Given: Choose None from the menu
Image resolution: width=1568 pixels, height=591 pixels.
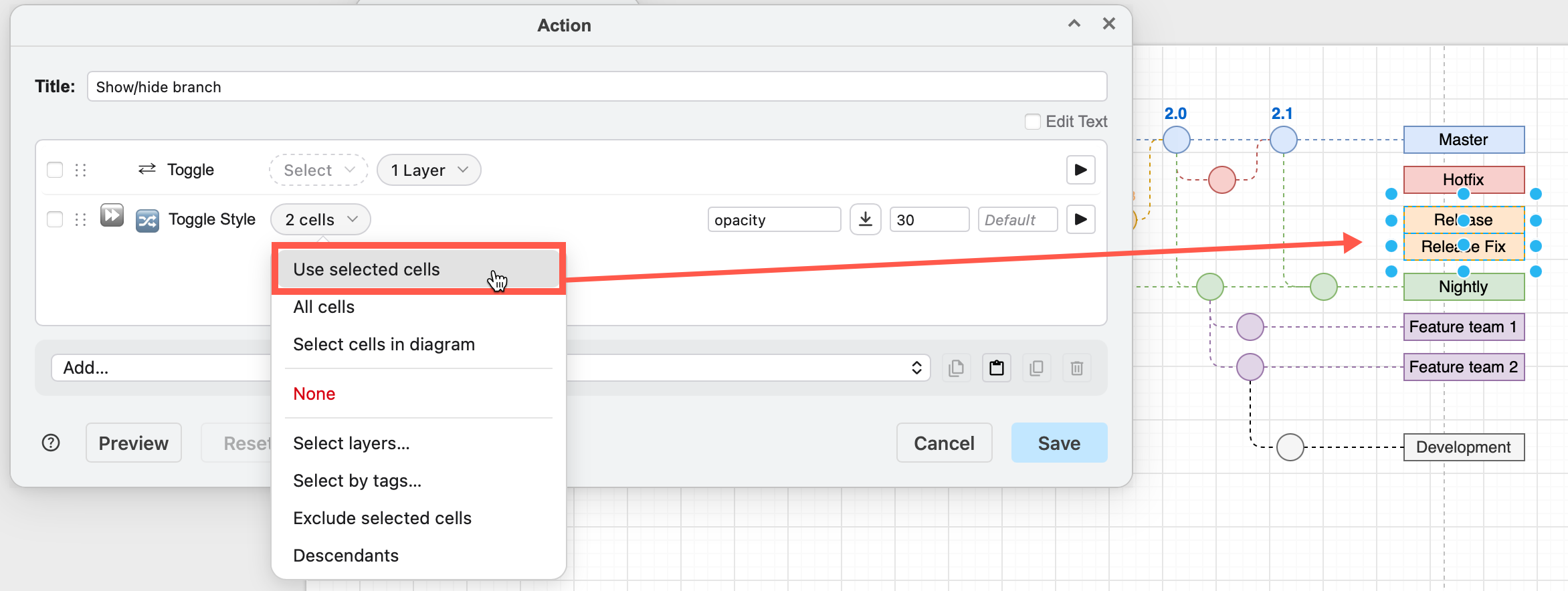Looking at the screenshot, I should (419, 394).
